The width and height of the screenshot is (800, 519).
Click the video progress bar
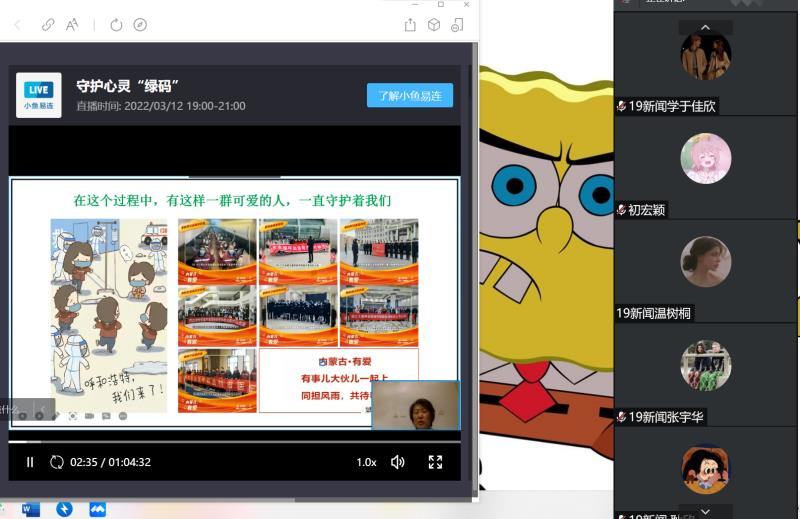point(235,441)
